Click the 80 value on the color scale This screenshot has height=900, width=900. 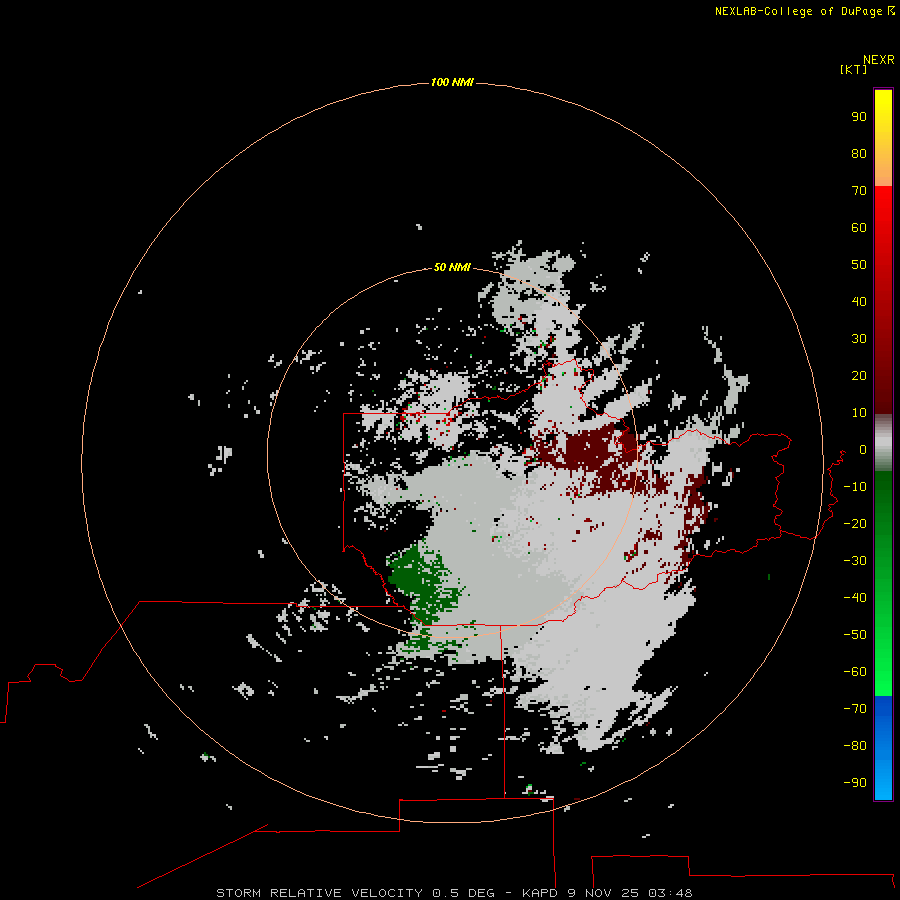(859, 153)
